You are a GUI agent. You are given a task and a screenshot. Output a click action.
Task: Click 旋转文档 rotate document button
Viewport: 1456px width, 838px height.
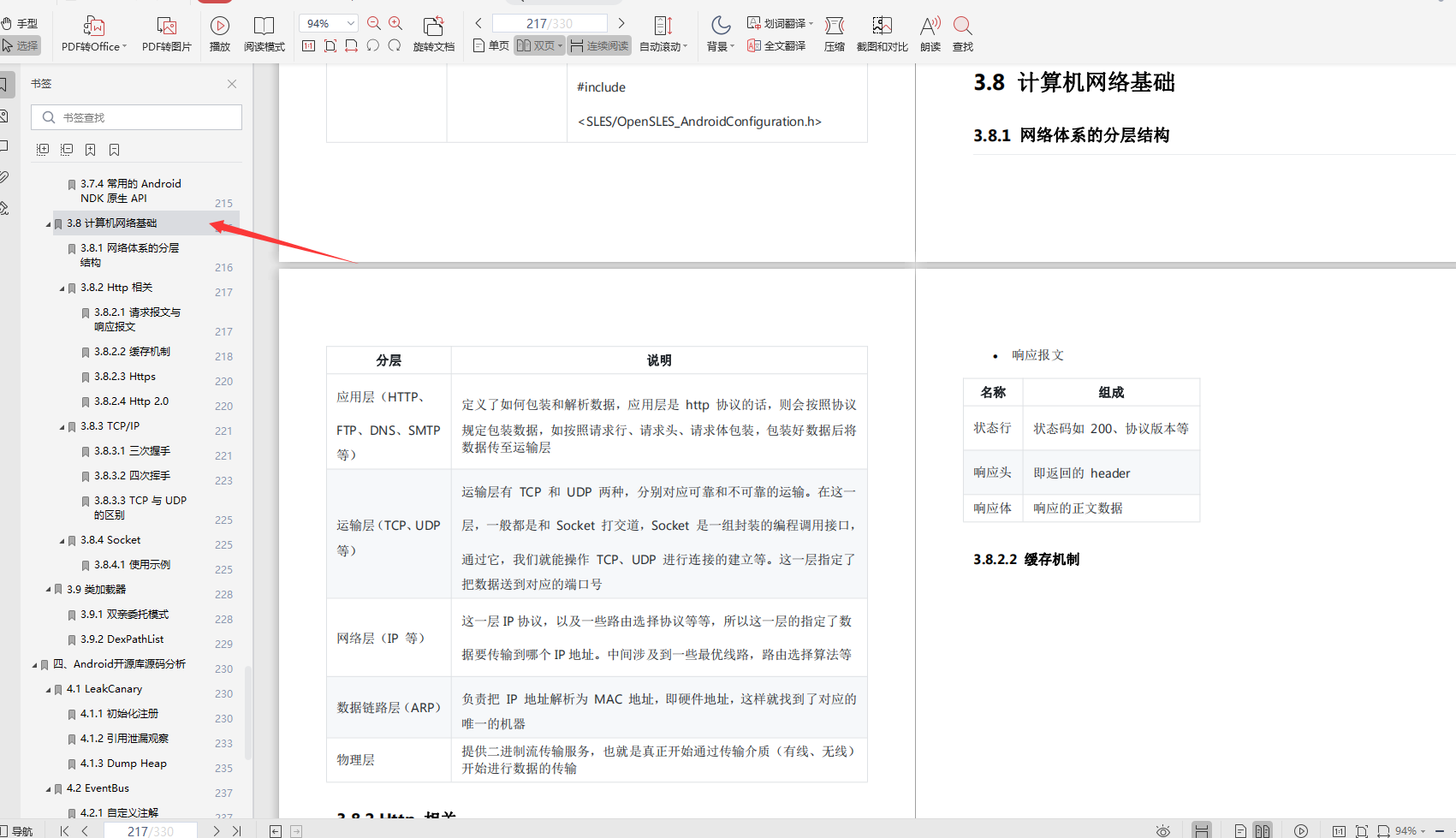click(x=434, y=34)
